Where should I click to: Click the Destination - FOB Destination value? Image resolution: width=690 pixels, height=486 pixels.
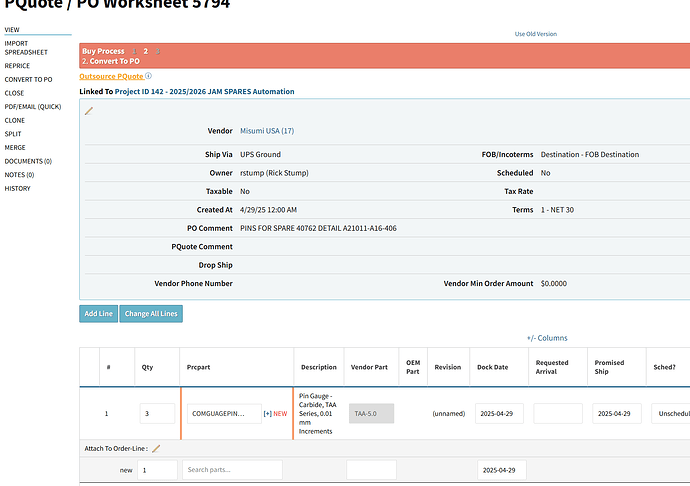click(x=590, y=155)
